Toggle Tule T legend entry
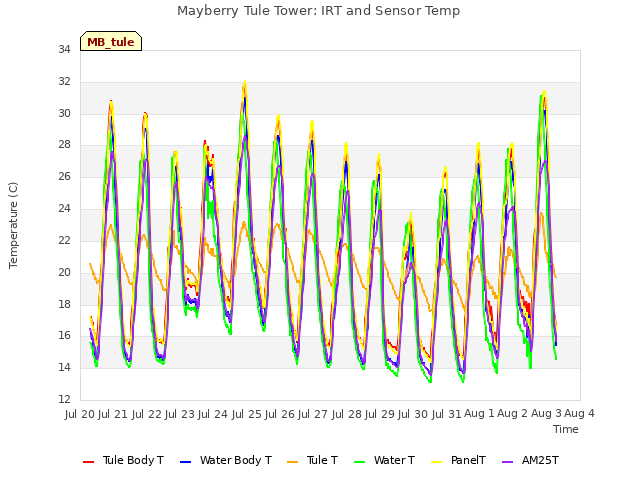The width and height of the screenshot is (640, 480). pos(313,460)
